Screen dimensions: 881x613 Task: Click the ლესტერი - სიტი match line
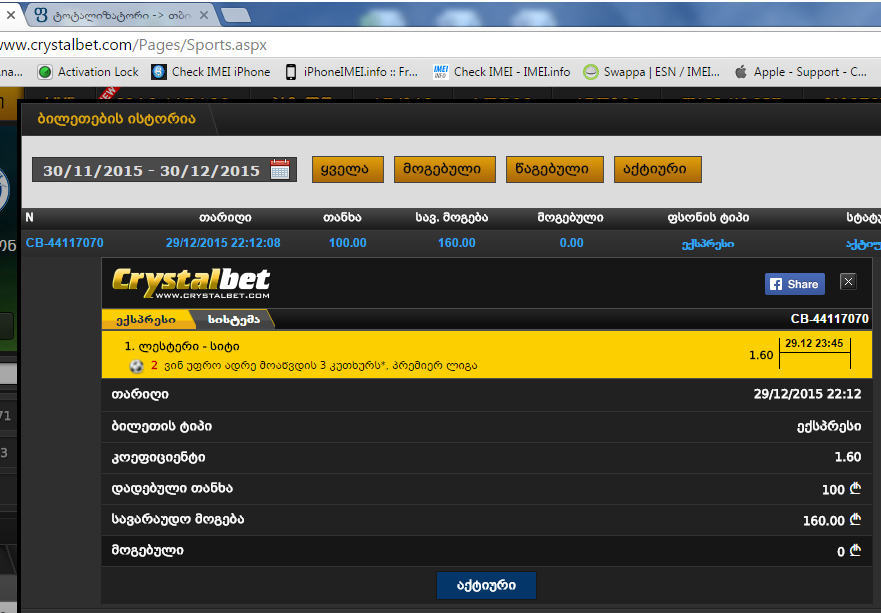coord(182,347)
